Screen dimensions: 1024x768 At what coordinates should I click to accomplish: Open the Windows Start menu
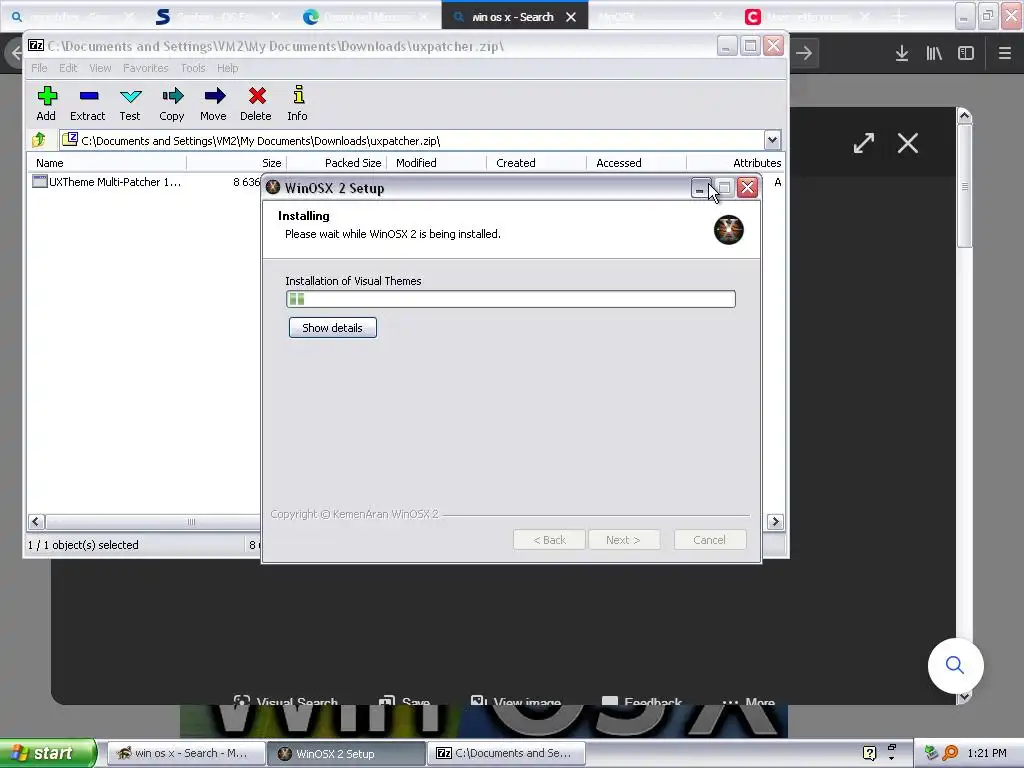(x=47, y=753)
